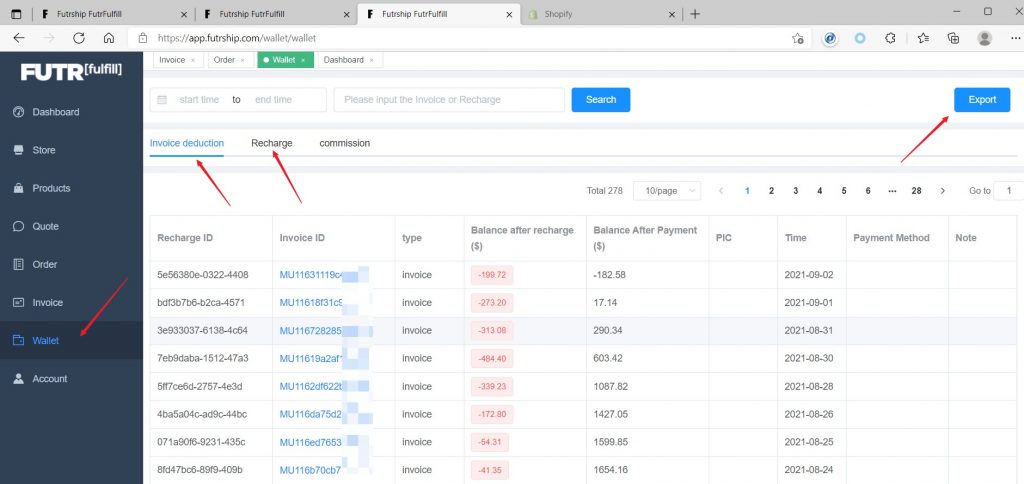Screen dimensions: 1024x484
Task: Open the tab actions menu icon
Action: [16, 14]
